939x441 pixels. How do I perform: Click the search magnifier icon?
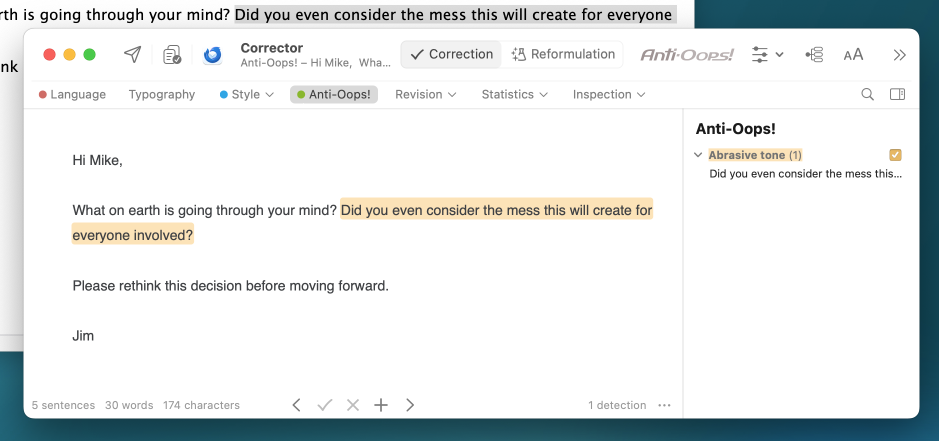point(867,94)
